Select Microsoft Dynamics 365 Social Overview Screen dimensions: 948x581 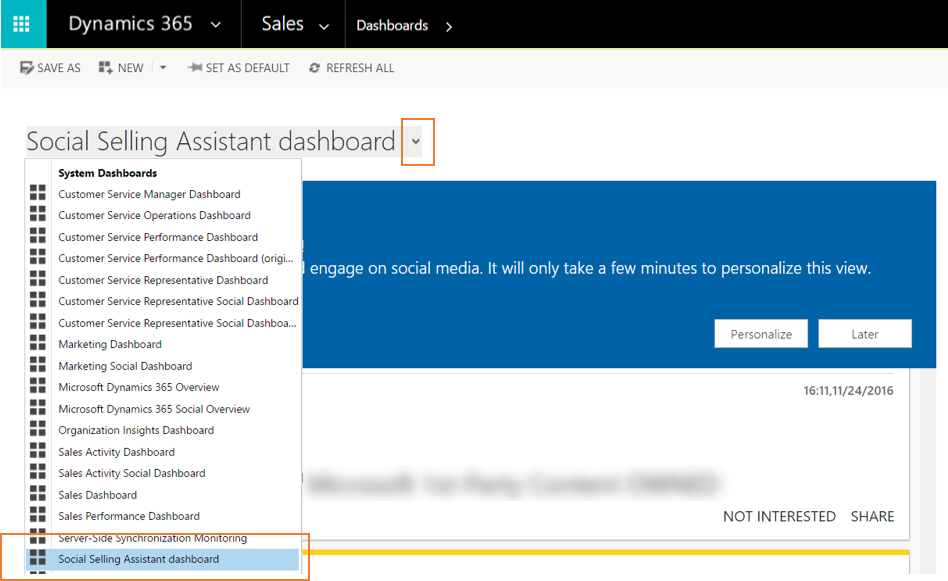154,409
